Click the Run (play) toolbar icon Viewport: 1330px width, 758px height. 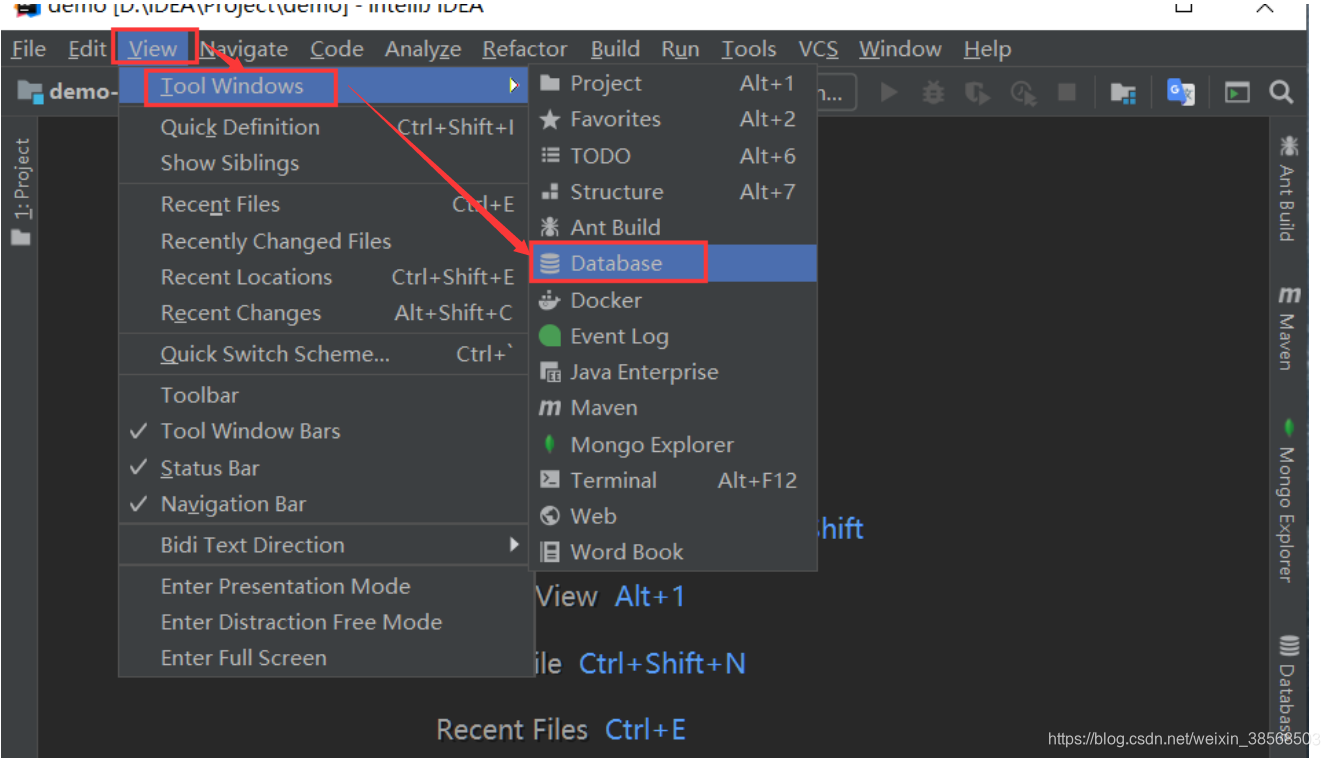(889, 93)
